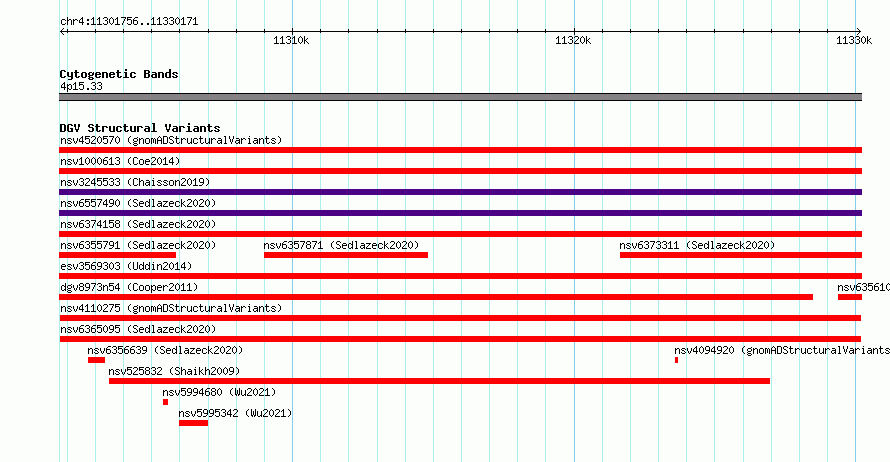Click the 4p15.33 band label
Image resolution: width=890 pixels, height=462 pixels.
coord(81,86)
